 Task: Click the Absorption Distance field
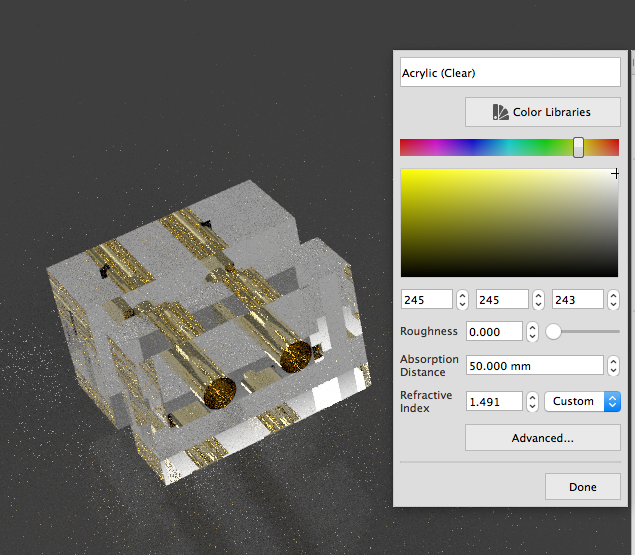535,365
